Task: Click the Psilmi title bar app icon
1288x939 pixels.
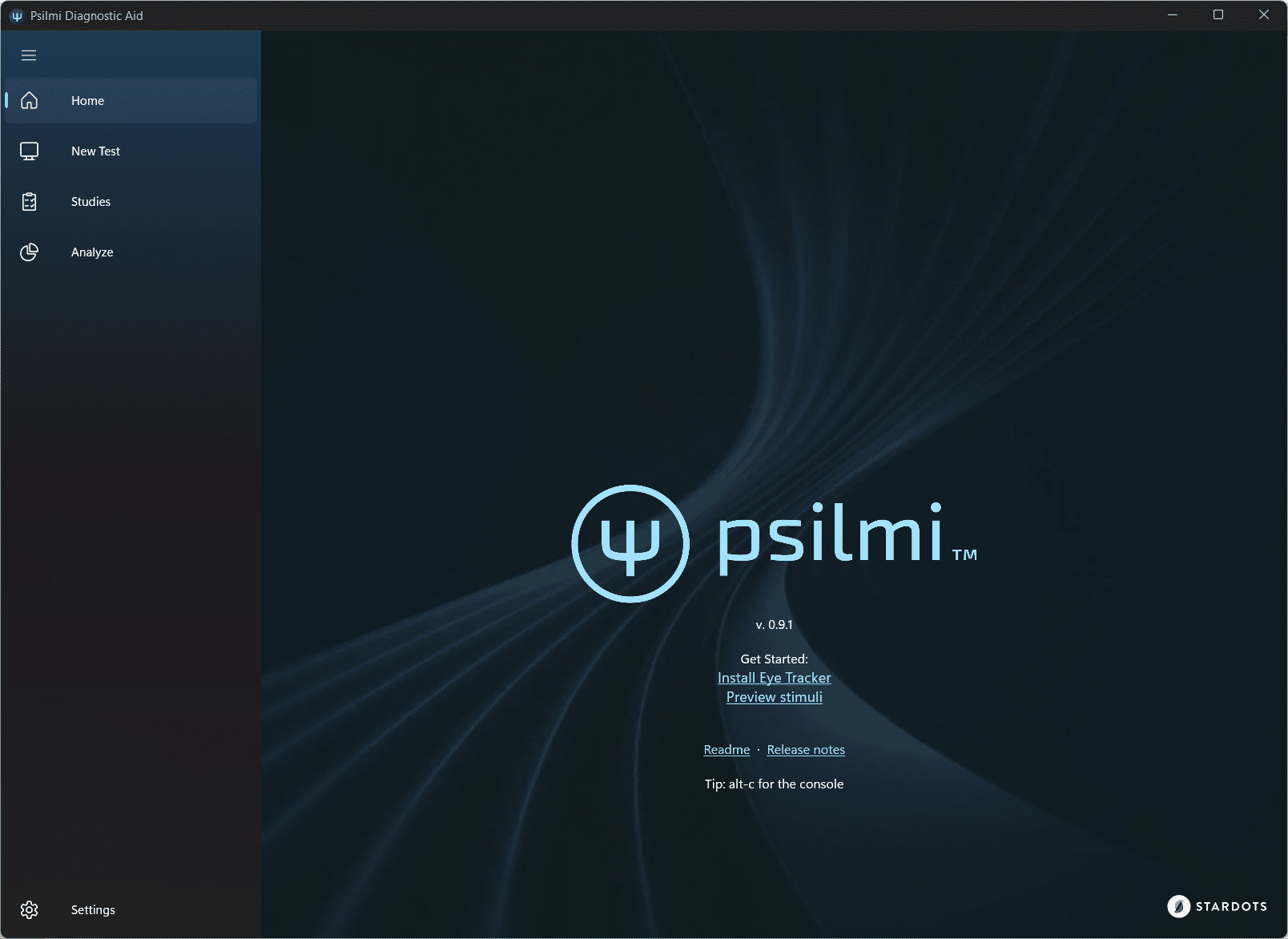Action: (17, 16)
